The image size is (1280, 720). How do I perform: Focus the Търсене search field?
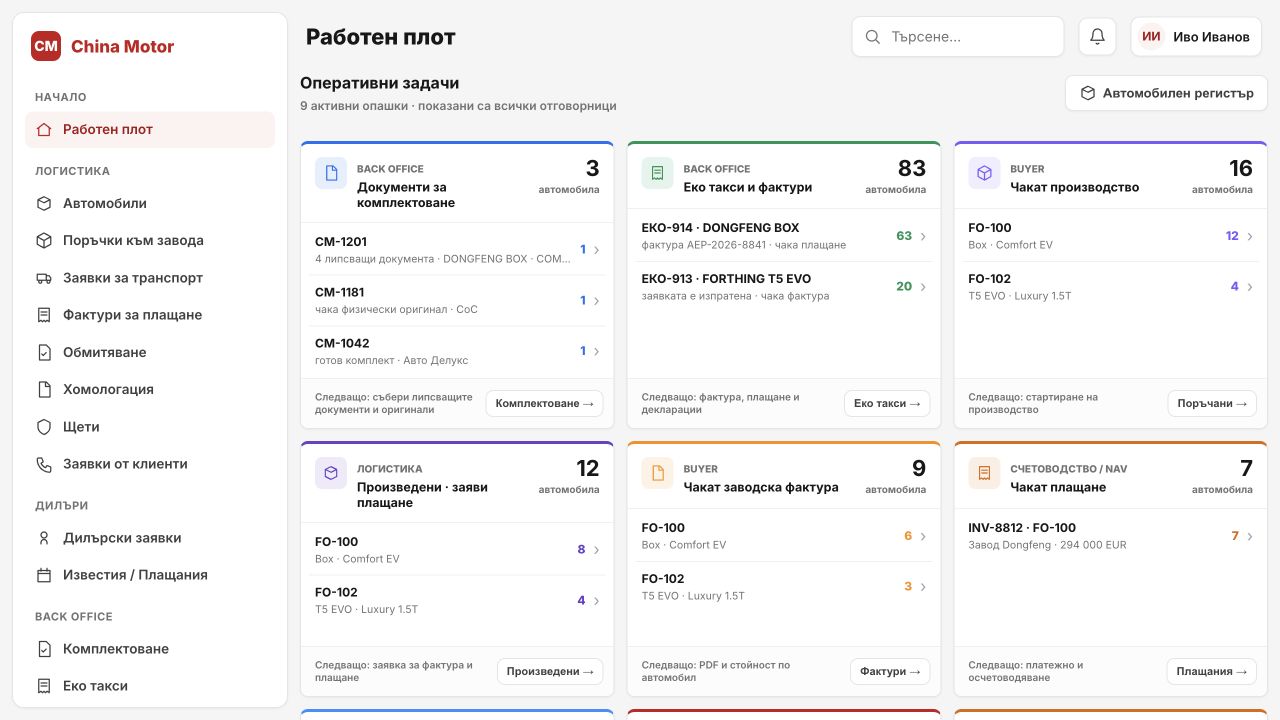(x=958, y=37)
